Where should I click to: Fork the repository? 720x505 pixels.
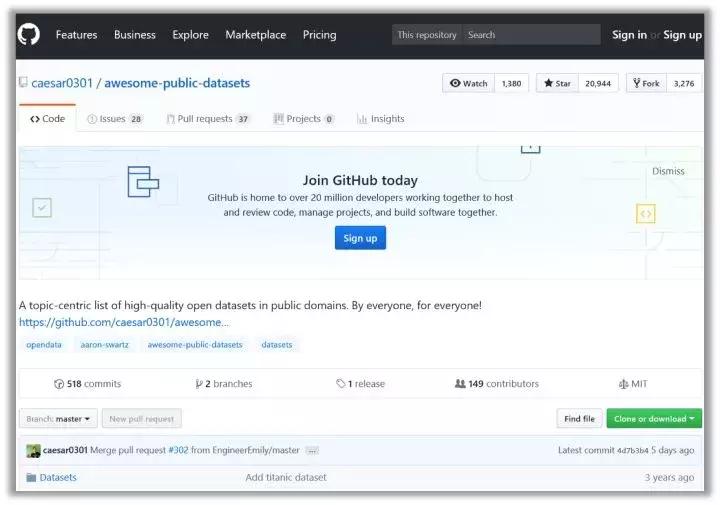645,83
